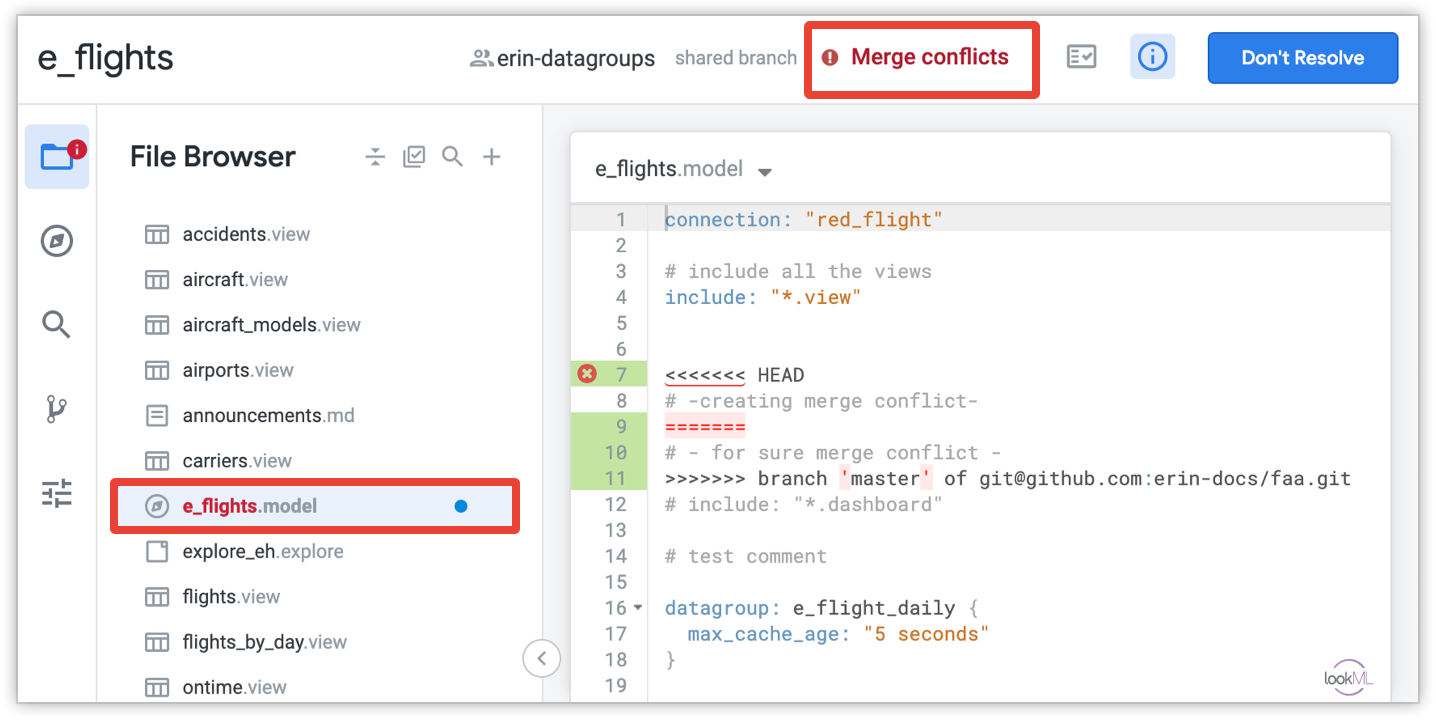1436x720 pixels.
Task: Open the Git Actions branch icon
Action: pyautogui.click(x=57, y=409)
